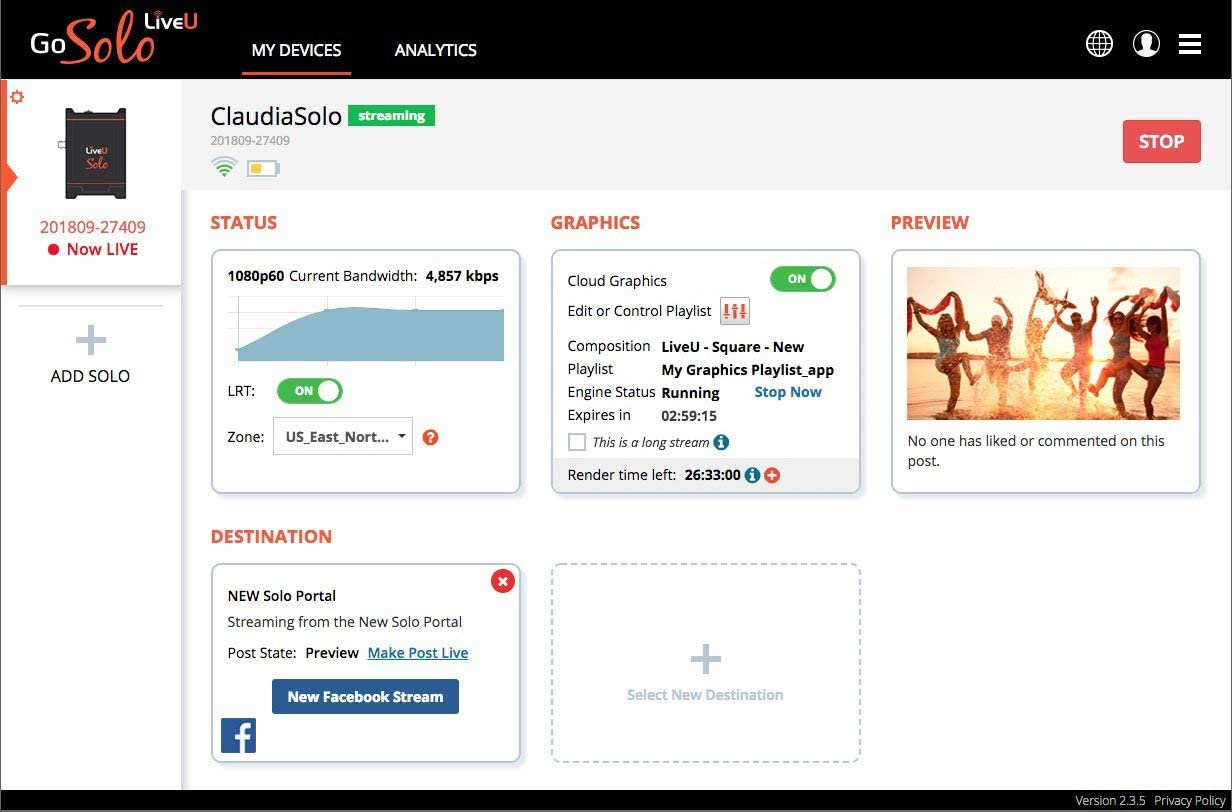The width and height of the screenshot is (1232, 812).
Task: Click the Streaming from the New Solo Portal text
Action: pos(345,622)
